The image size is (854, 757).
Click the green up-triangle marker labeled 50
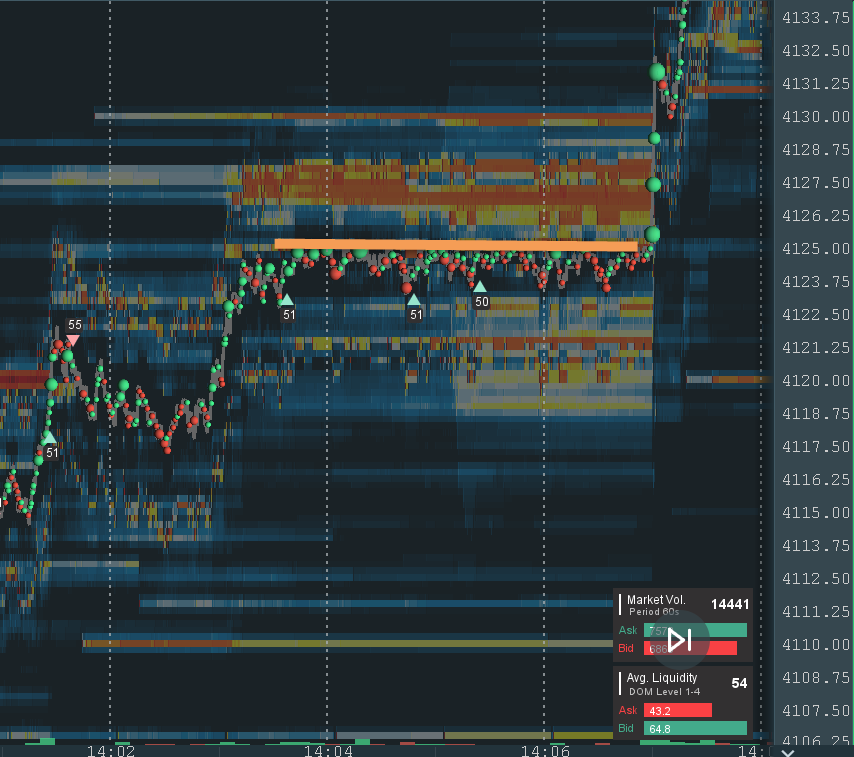tap(480, 288)
